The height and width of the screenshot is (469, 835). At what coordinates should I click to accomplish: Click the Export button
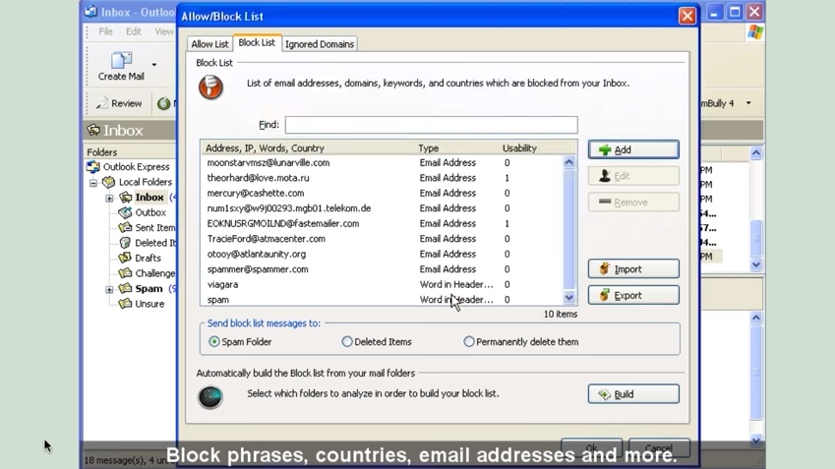(633, 295)
